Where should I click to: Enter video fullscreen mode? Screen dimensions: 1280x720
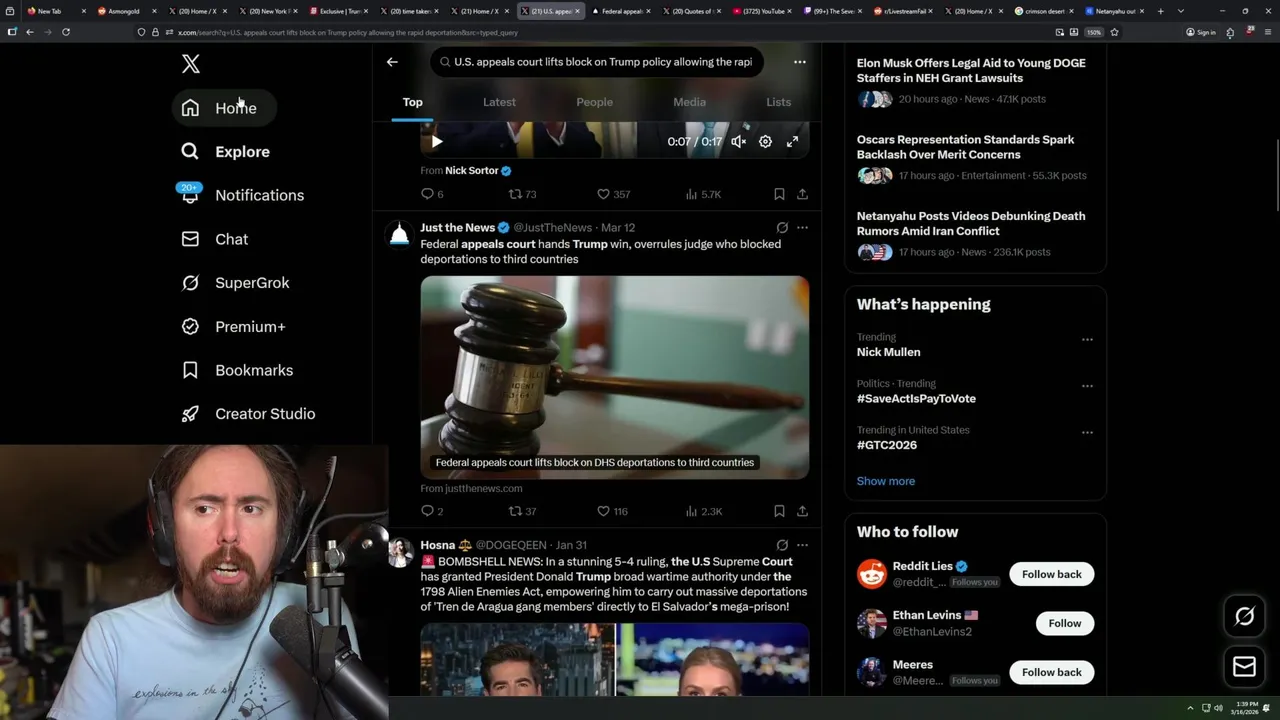792,142
